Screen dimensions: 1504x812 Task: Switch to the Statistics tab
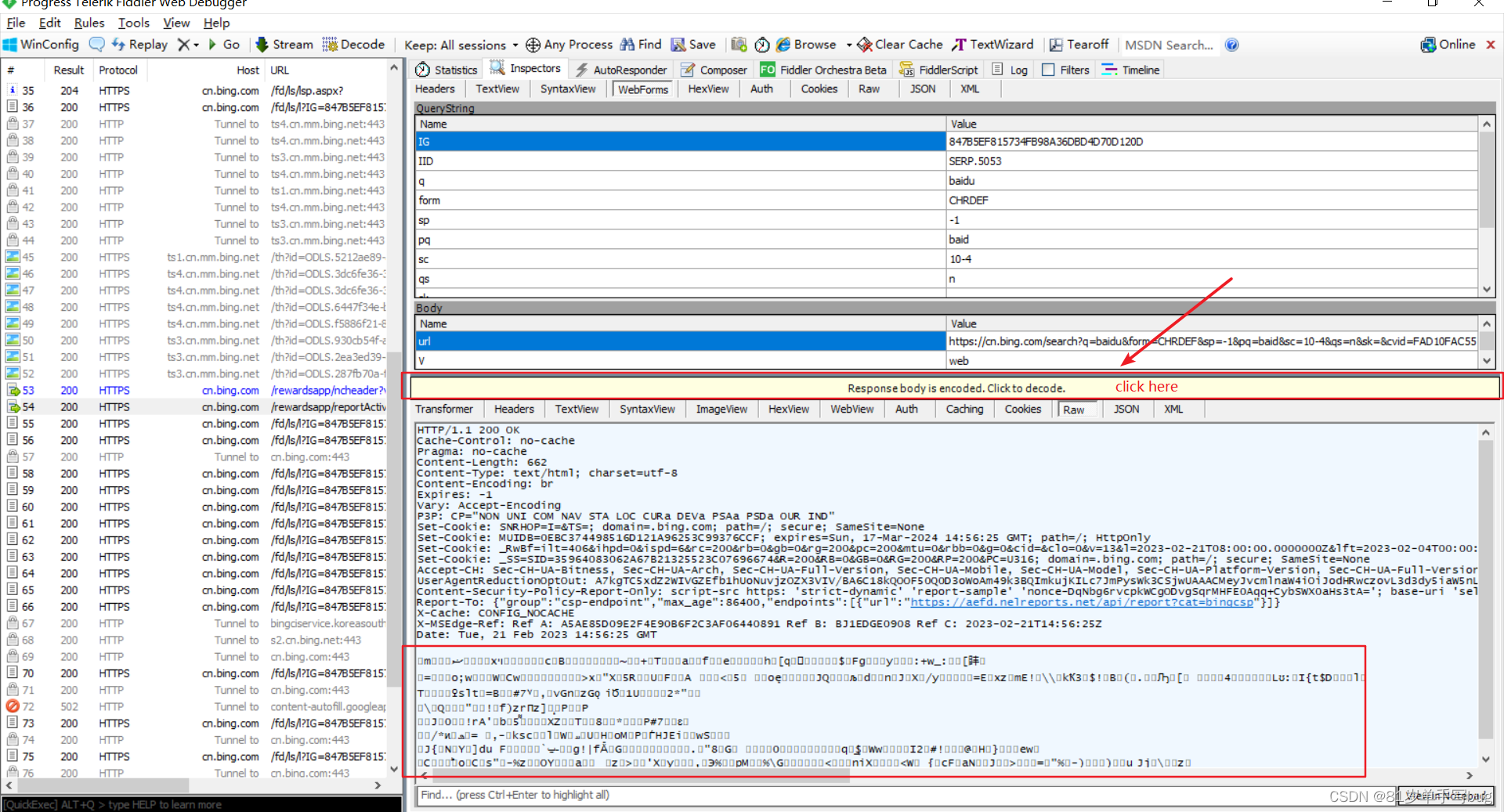[446, 70]
